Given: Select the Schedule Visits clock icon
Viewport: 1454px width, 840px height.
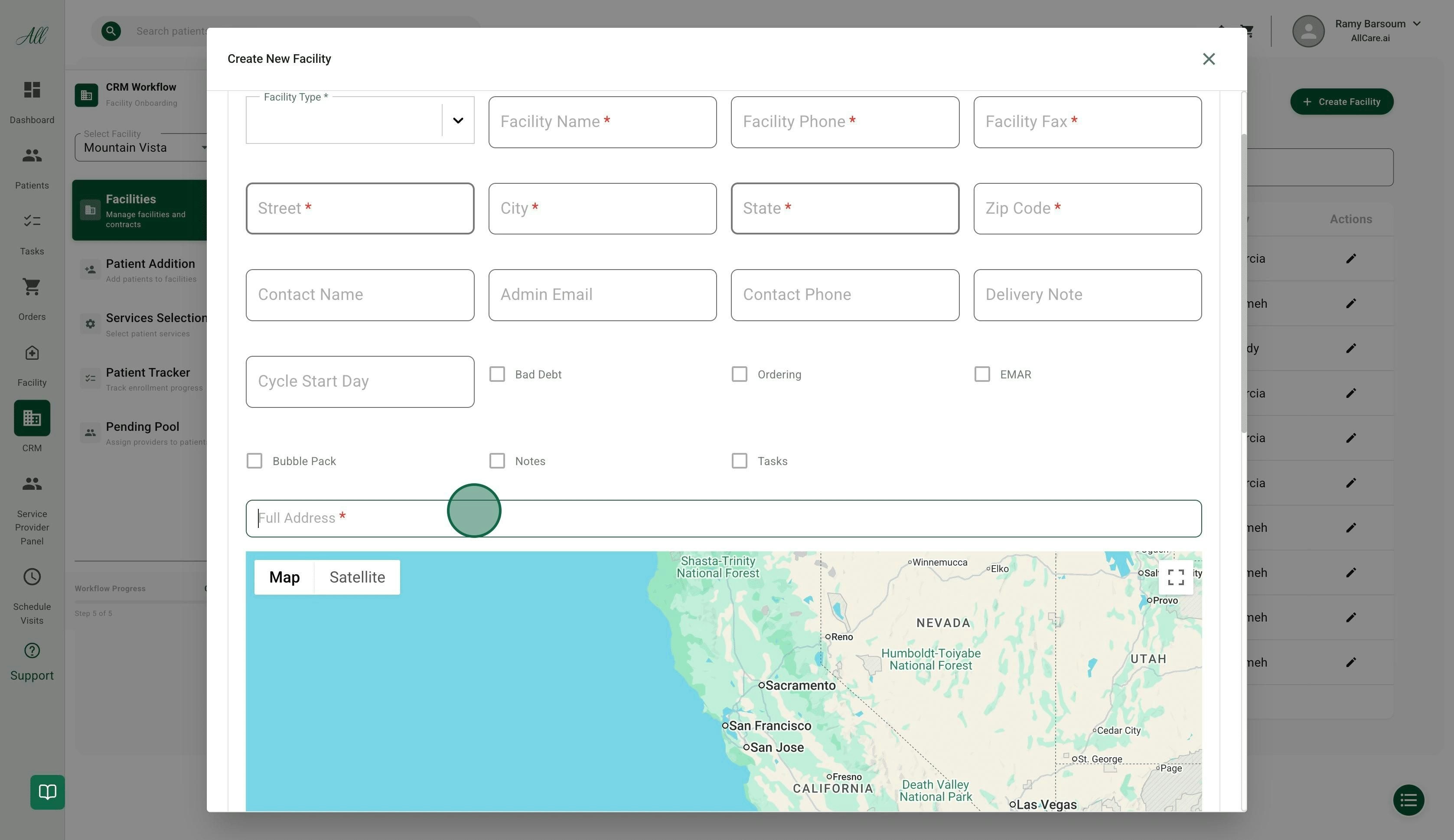Looking at the screenshot, I should click(x=32, y=577).
